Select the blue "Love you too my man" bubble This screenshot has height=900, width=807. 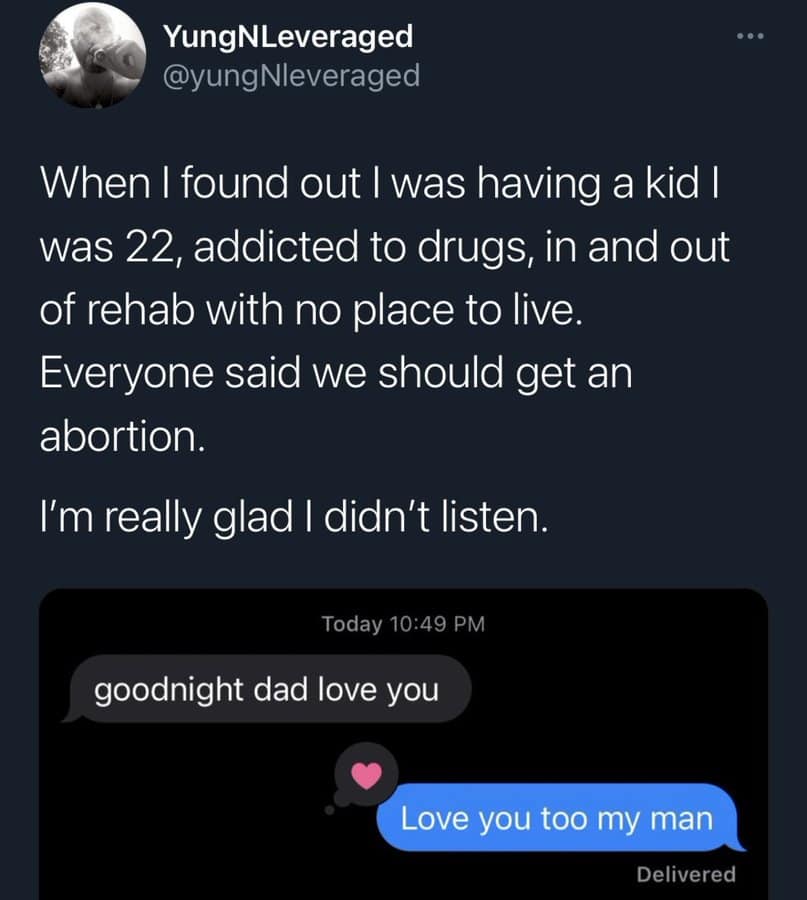tap(557, 817)
